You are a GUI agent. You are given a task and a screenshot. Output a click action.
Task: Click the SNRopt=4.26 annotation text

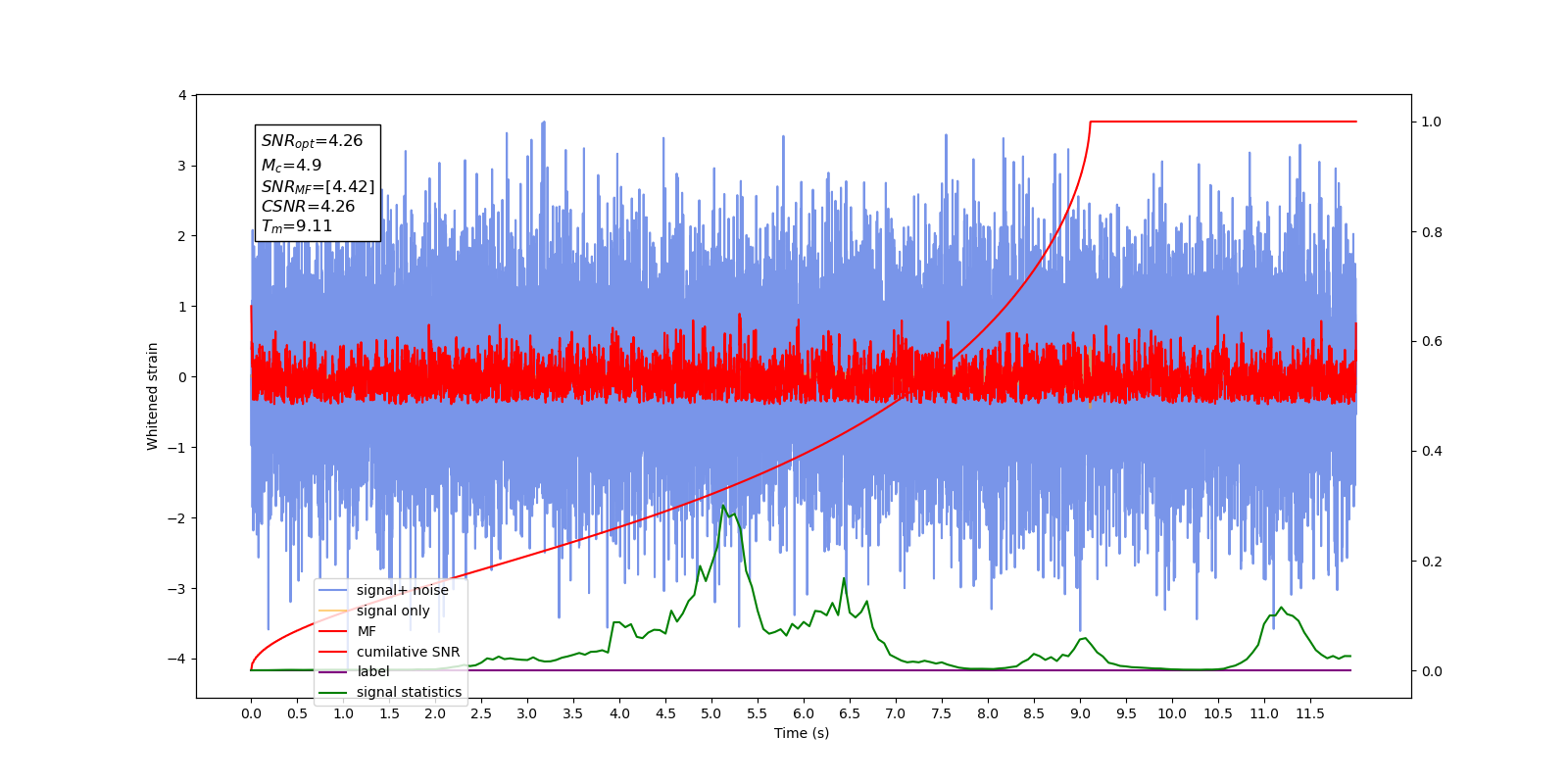[x=312, y=141]
